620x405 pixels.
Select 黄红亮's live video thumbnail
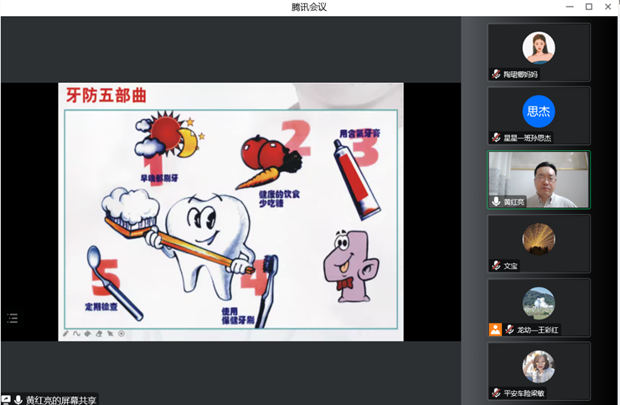538,179
